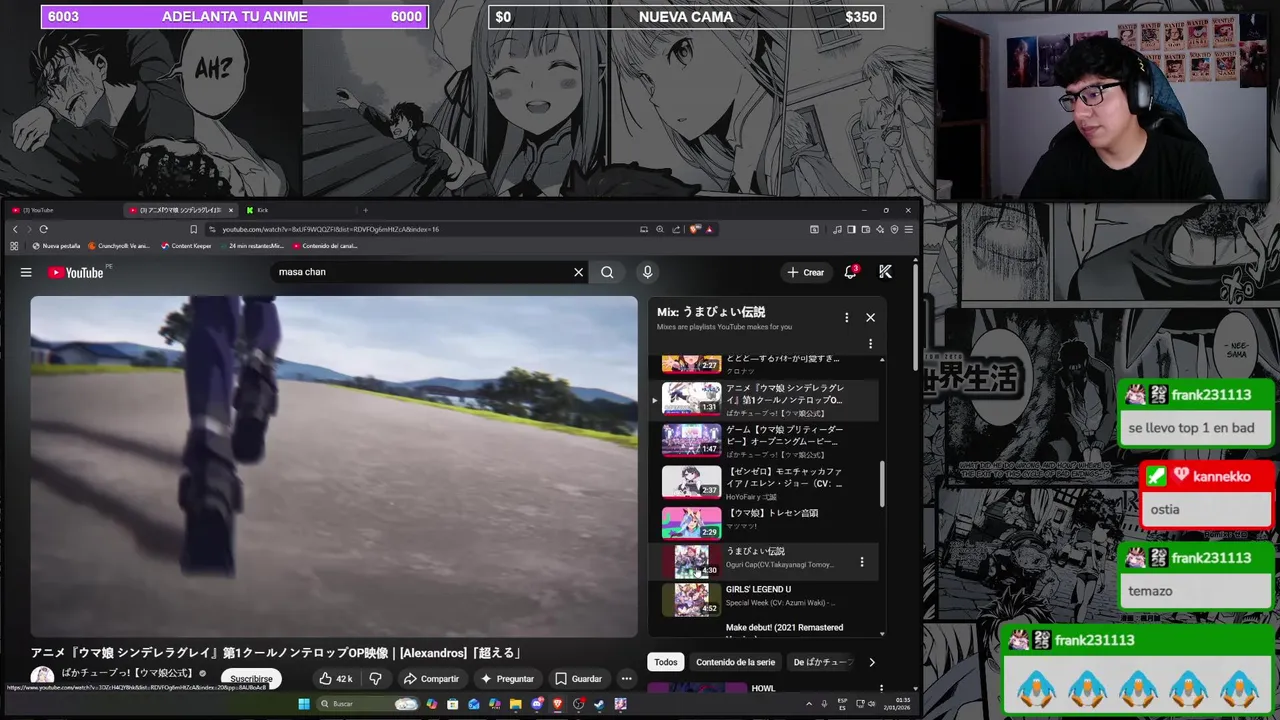Open the 'Contenido del canal' bookmark
Image resolution: width=1280 pixels, height=720 pixels.
coord(325,246)
